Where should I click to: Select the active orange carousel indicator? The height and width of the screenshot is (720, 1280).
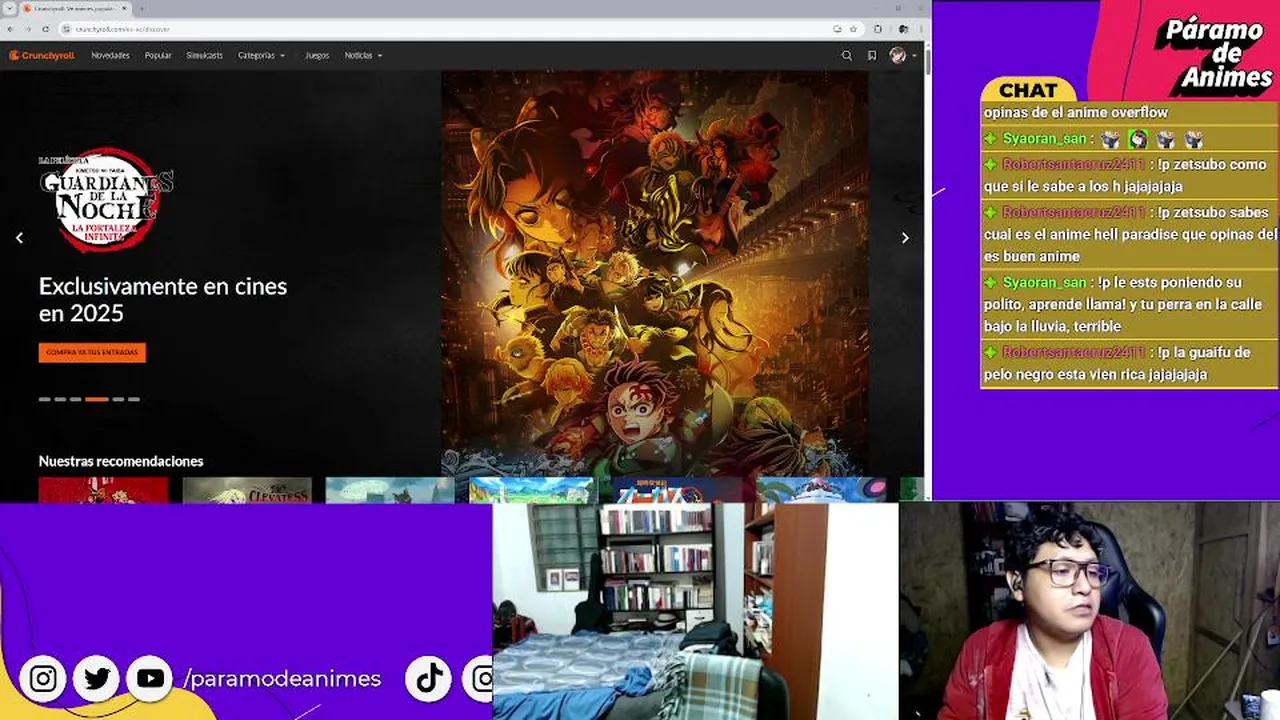(x=97, y=399)
